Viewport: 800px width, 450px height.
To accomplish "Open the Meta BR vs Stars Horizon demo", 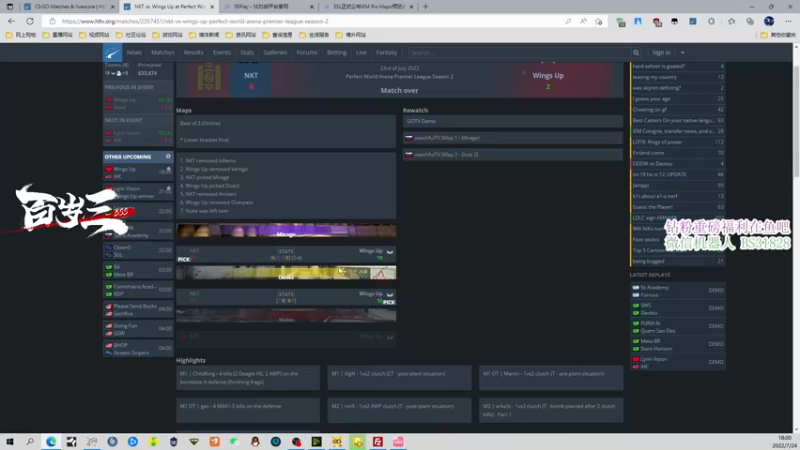I will pos(678,344).
